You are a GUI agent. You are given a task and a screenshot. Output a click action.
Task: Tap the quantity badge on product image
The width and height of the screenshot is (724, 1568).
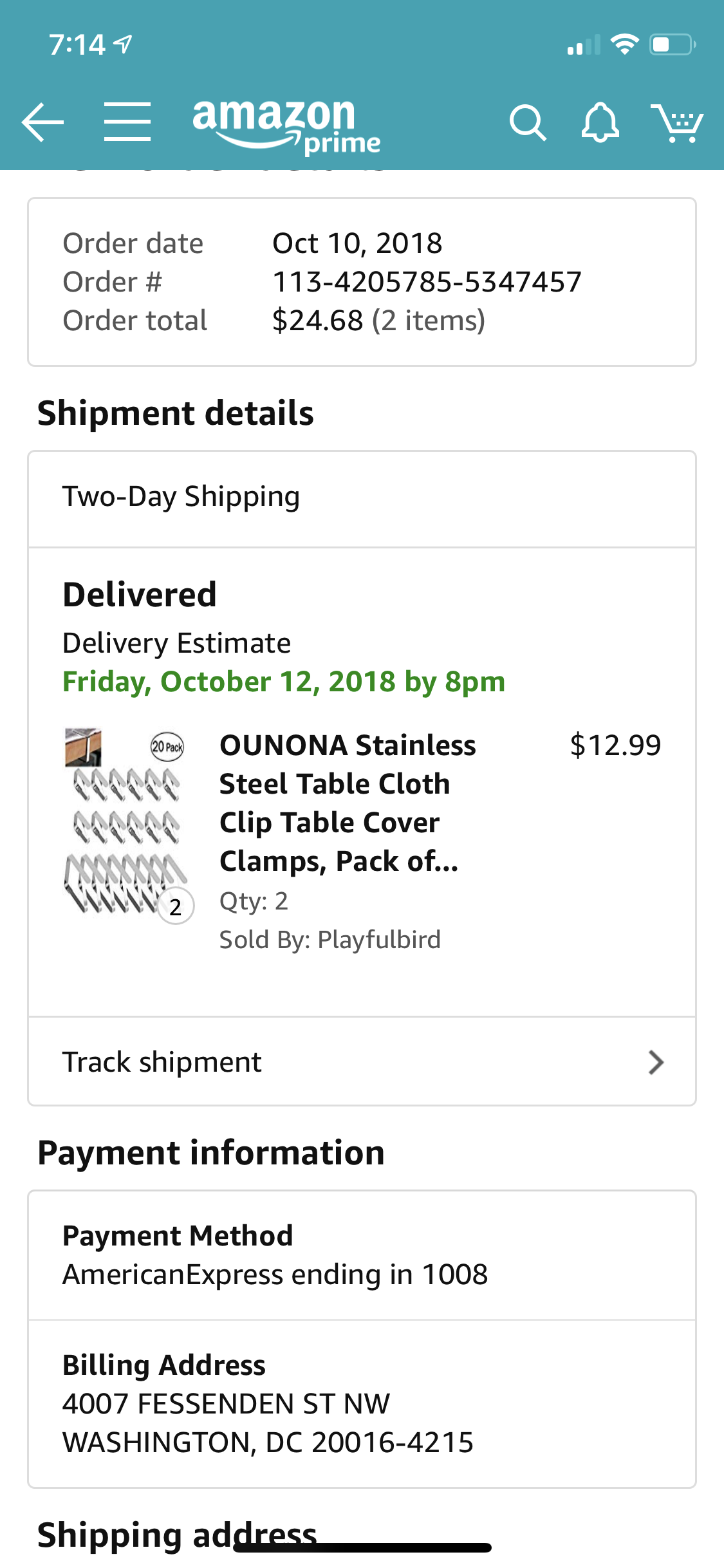176,907
